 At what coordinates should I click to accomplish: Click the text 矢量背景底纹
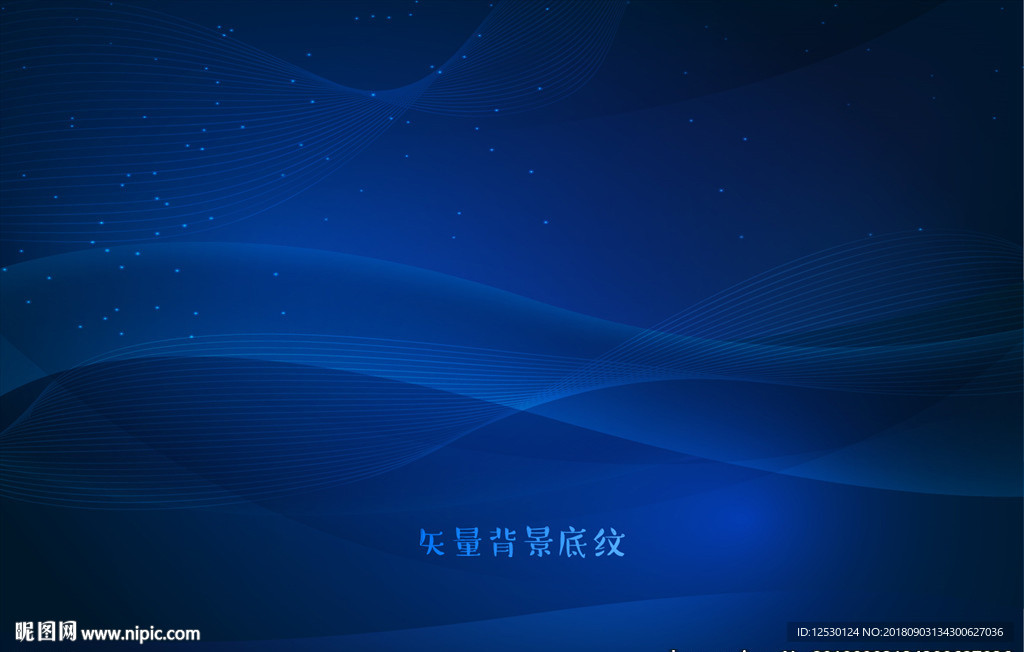522,543
